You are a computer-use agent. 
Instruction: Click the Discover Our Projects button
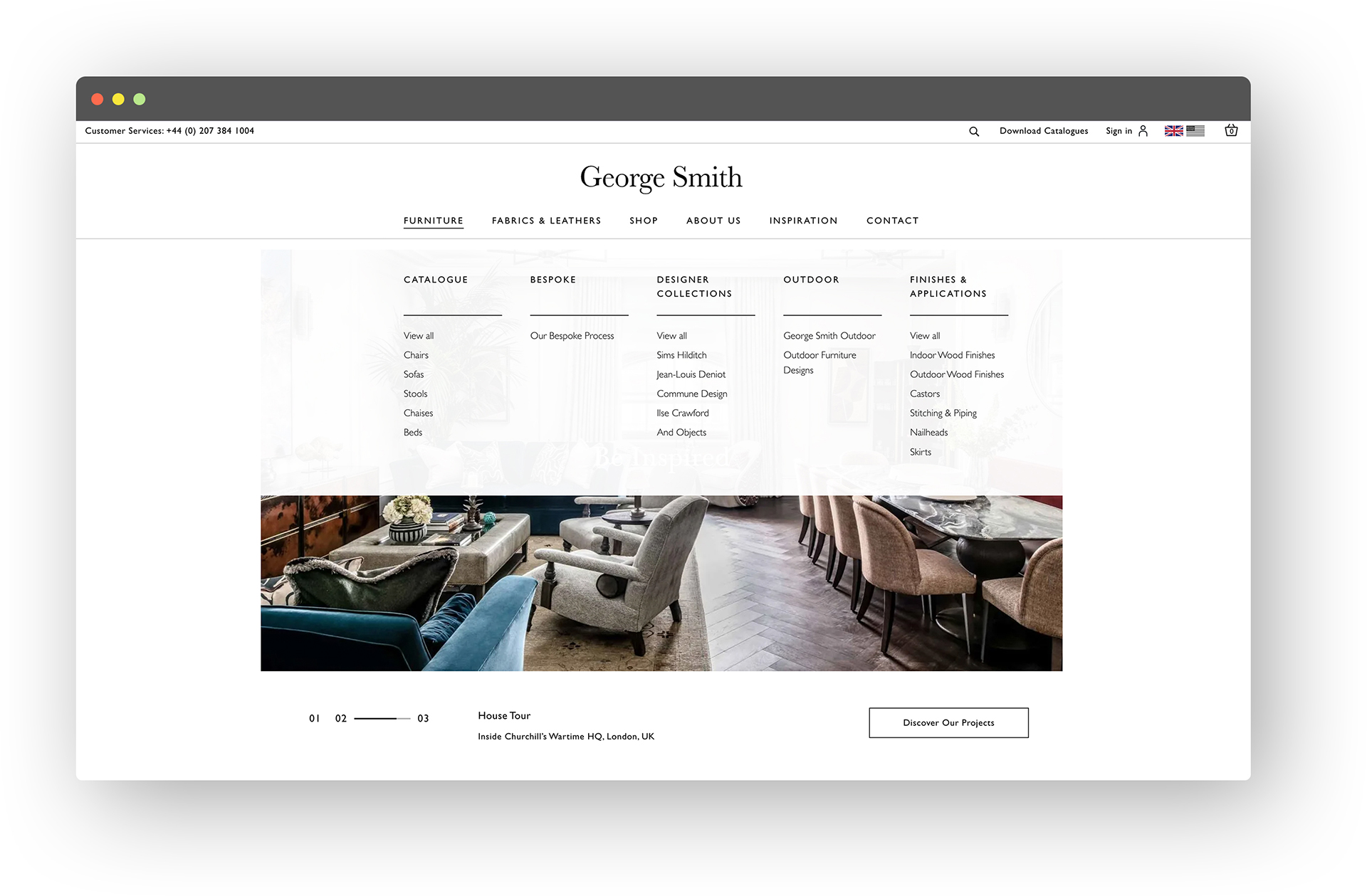click(x=948, y=722)
